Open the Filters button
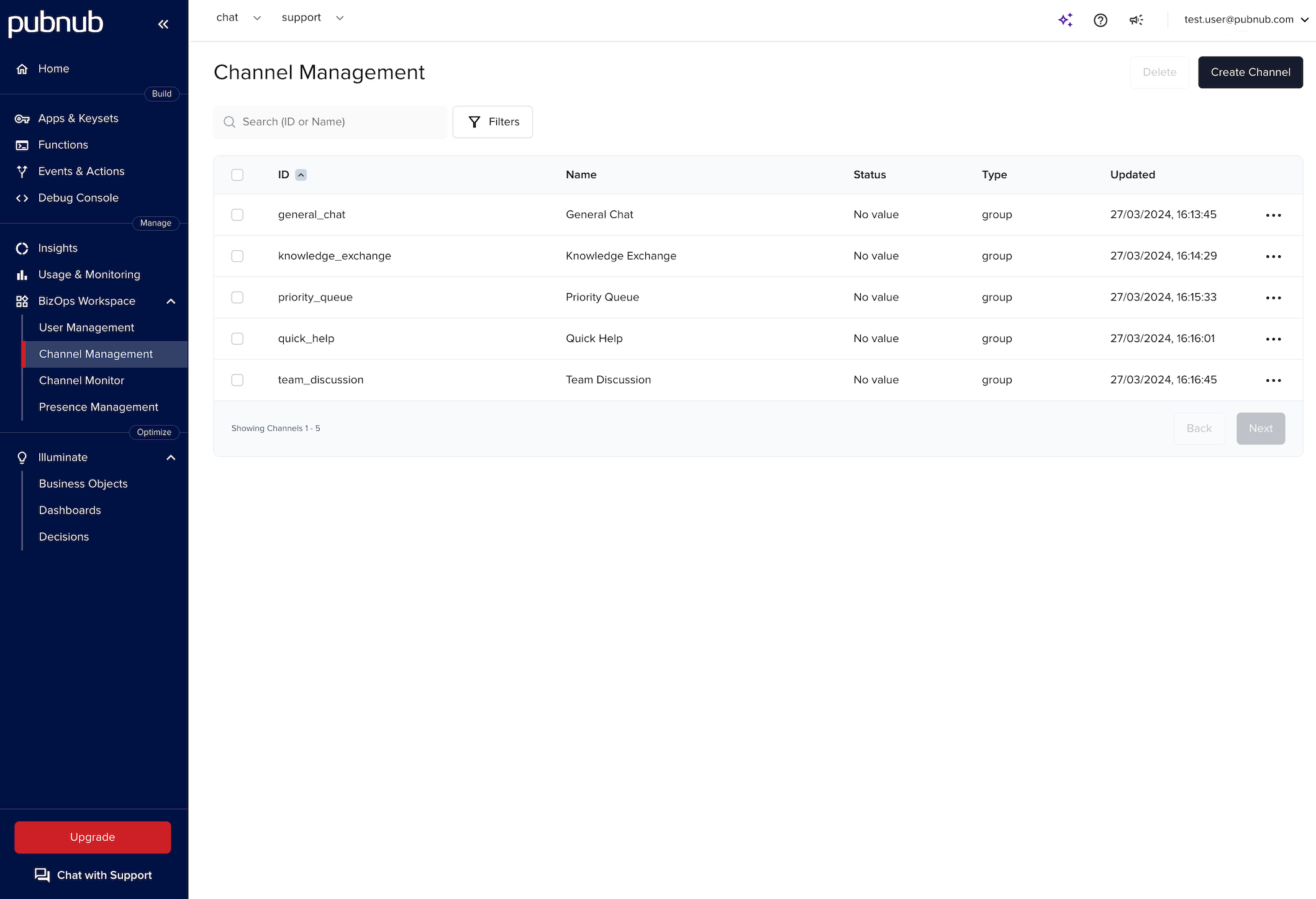The height and width of the screenshot is (899, 1316). 492,122
